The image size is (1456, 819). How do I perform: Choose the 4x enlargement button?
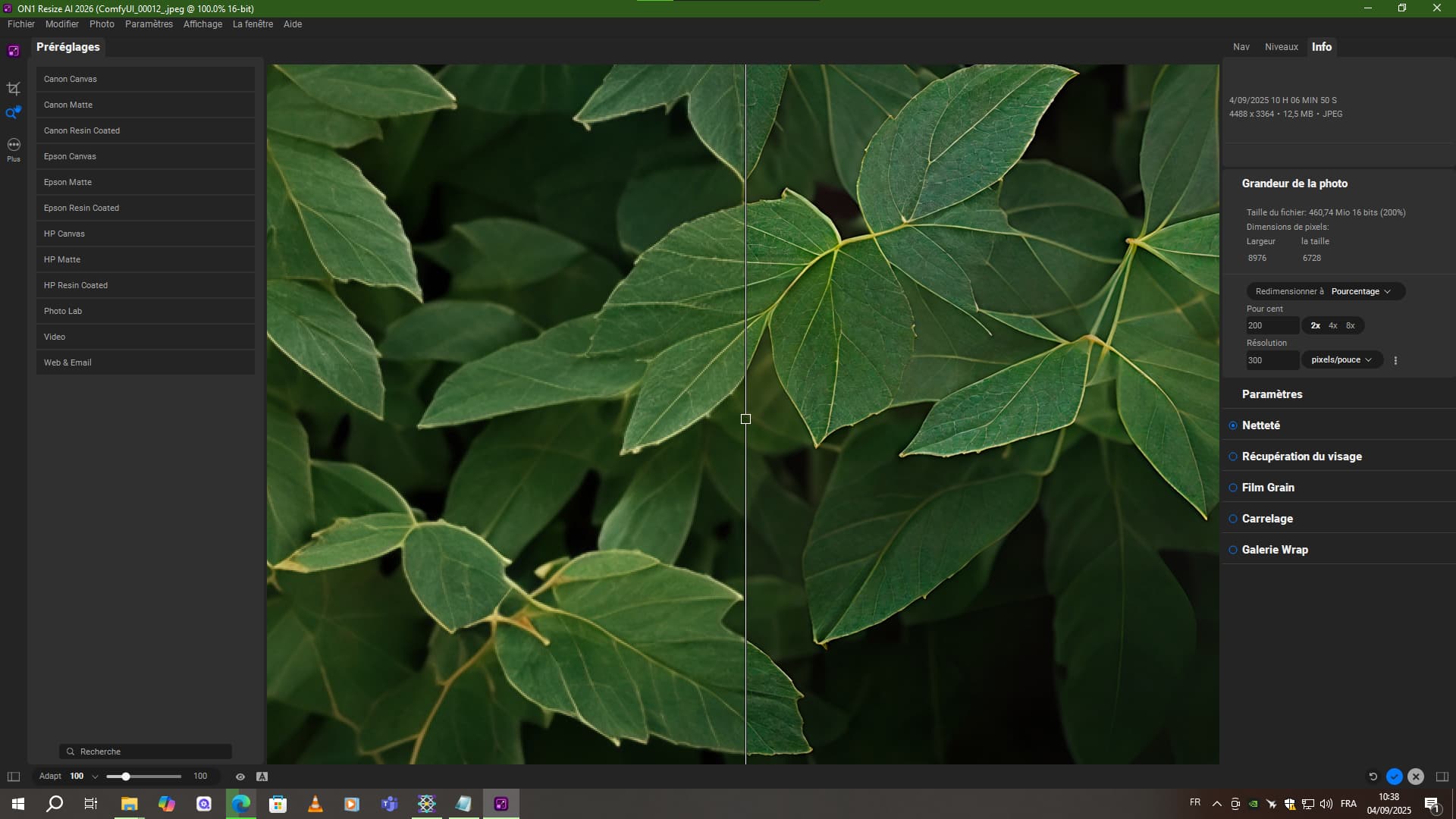click(x=1332, y=325)
